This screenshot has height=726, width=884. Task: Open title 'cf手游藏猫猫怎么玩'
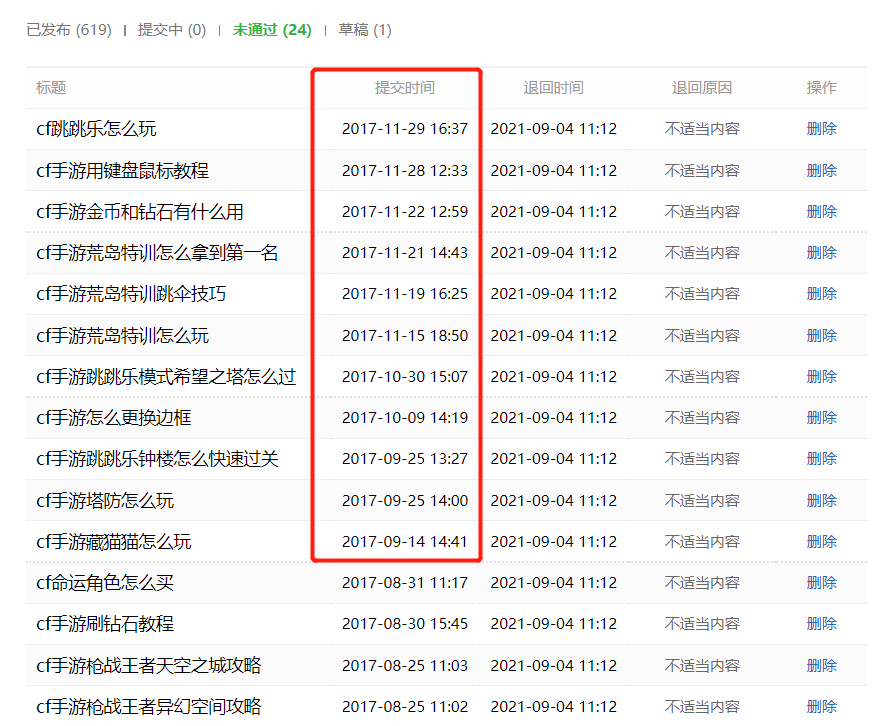(x=113, y=542)
